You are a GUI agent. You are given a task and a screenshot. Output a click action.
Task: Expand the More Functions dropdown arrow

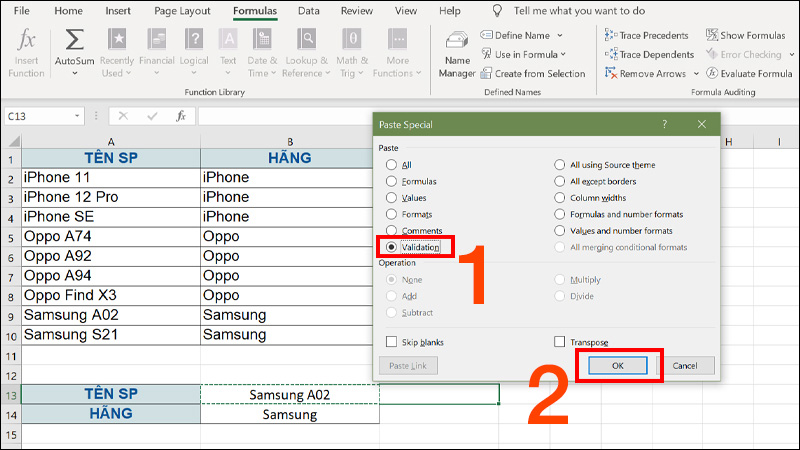(418, 73)
